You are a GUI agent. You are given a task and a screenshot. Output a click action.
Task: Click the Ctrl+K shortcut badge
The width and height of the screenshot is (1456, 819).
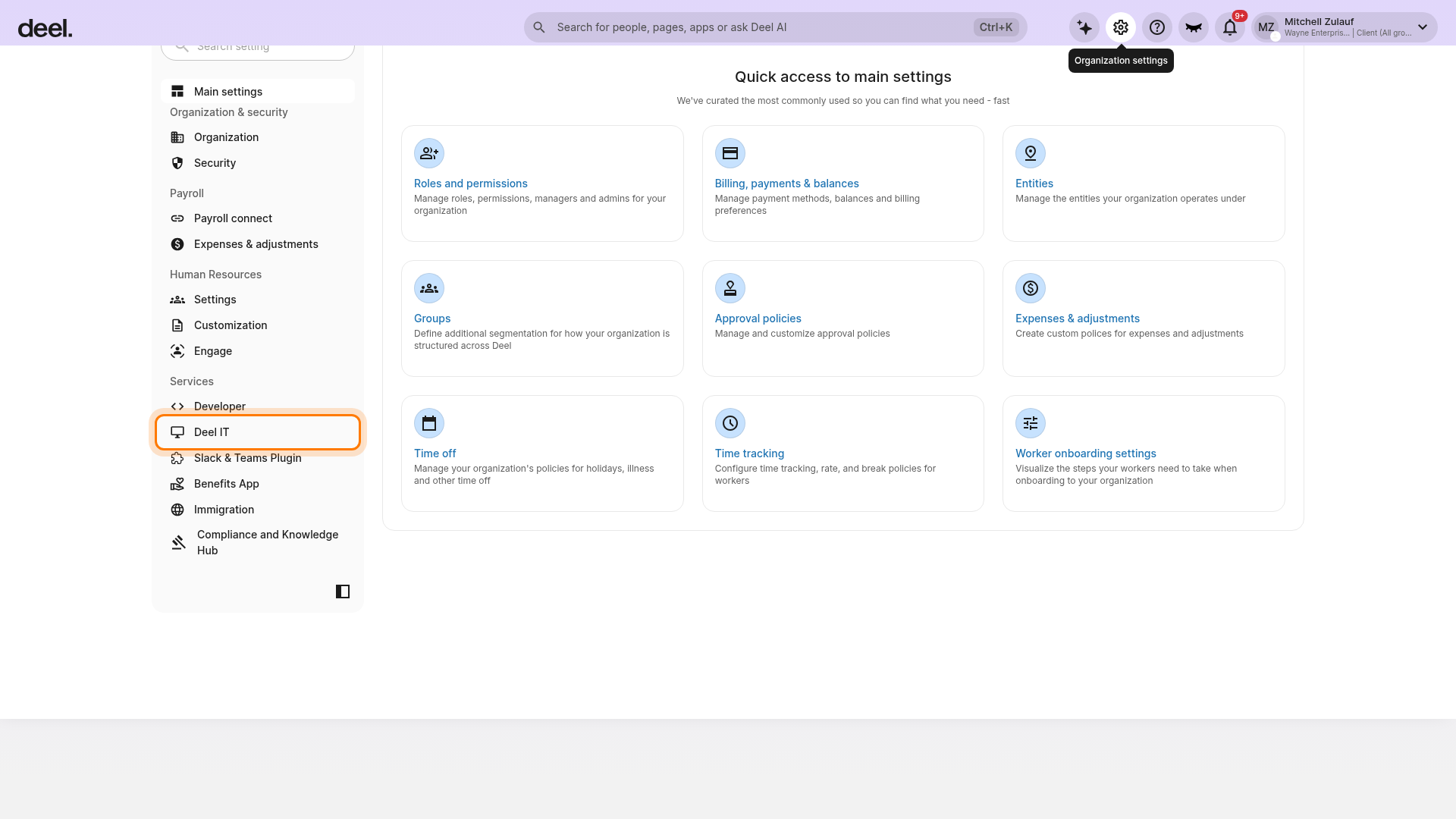tap(996, 27)
